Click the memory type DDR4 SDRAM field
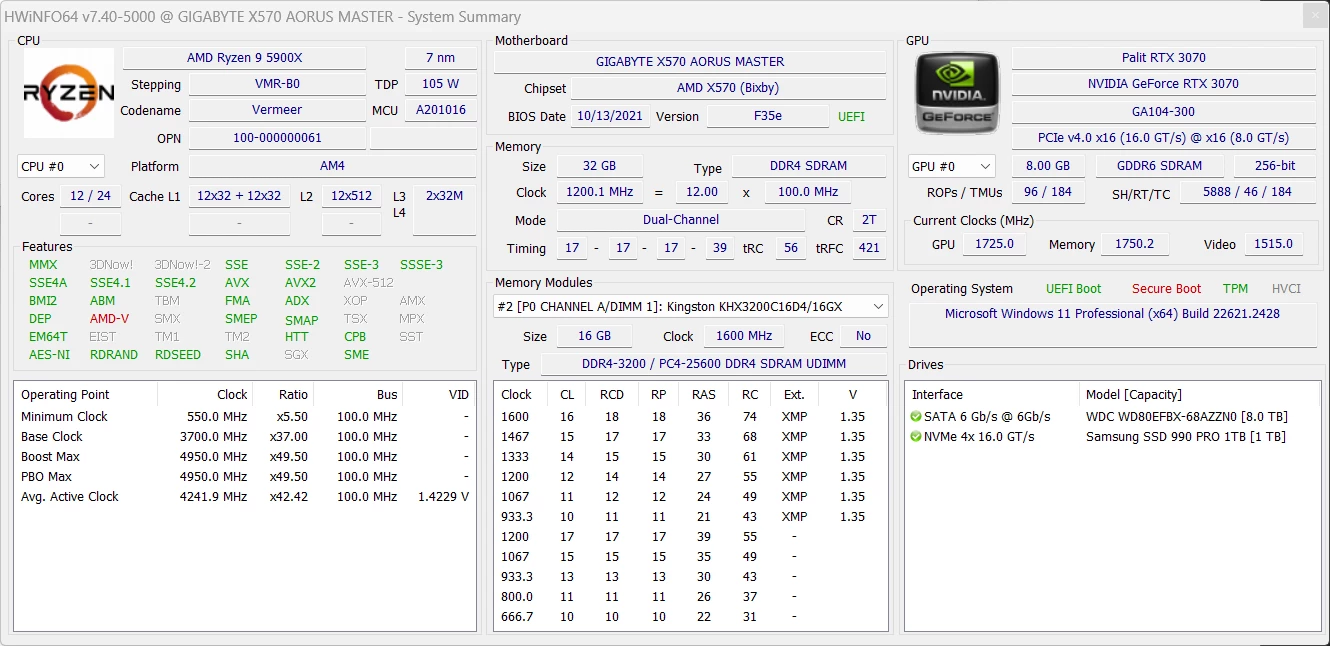 click(810, 166)
